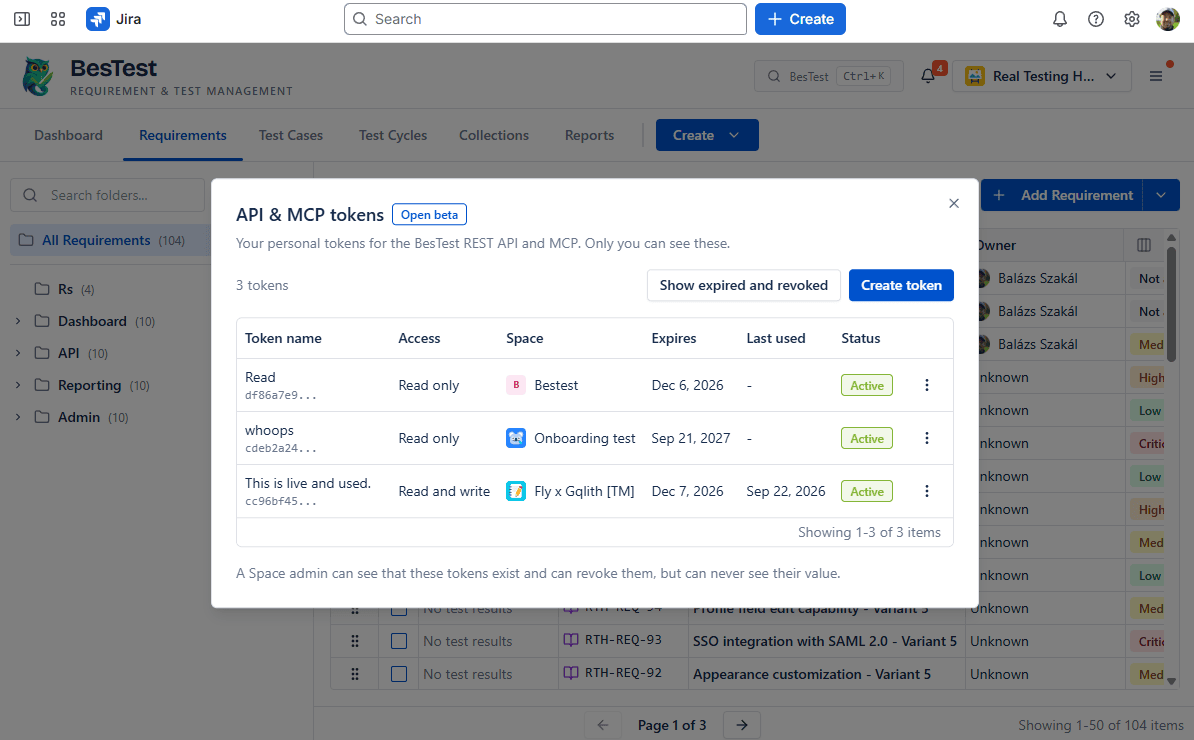Viewport: 1194px width, 740px height.
Task: Switch to the Dashboard tab
Action: pos(69,136)
